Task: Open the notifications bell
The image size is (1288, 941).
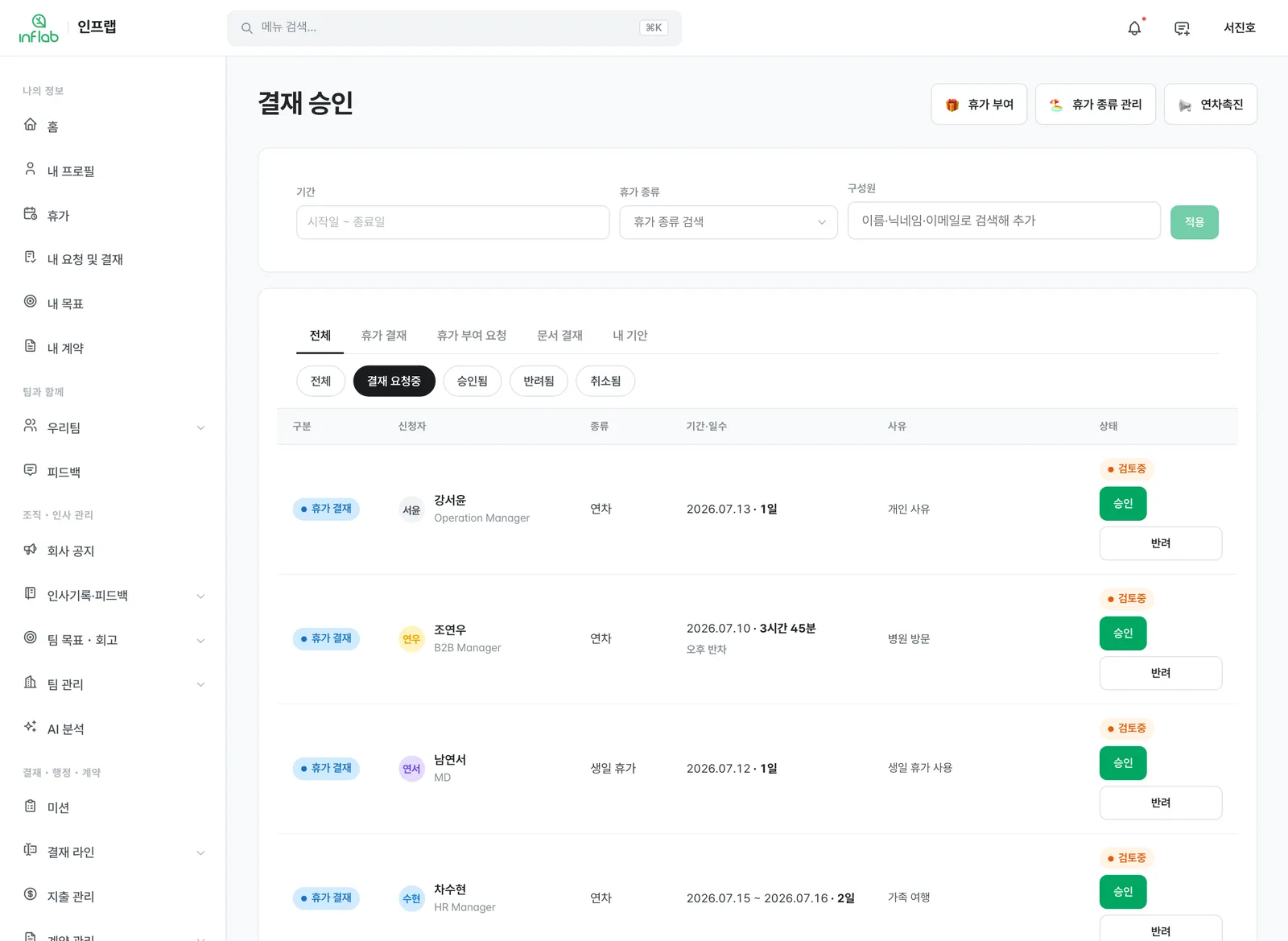Action: 1134,28
